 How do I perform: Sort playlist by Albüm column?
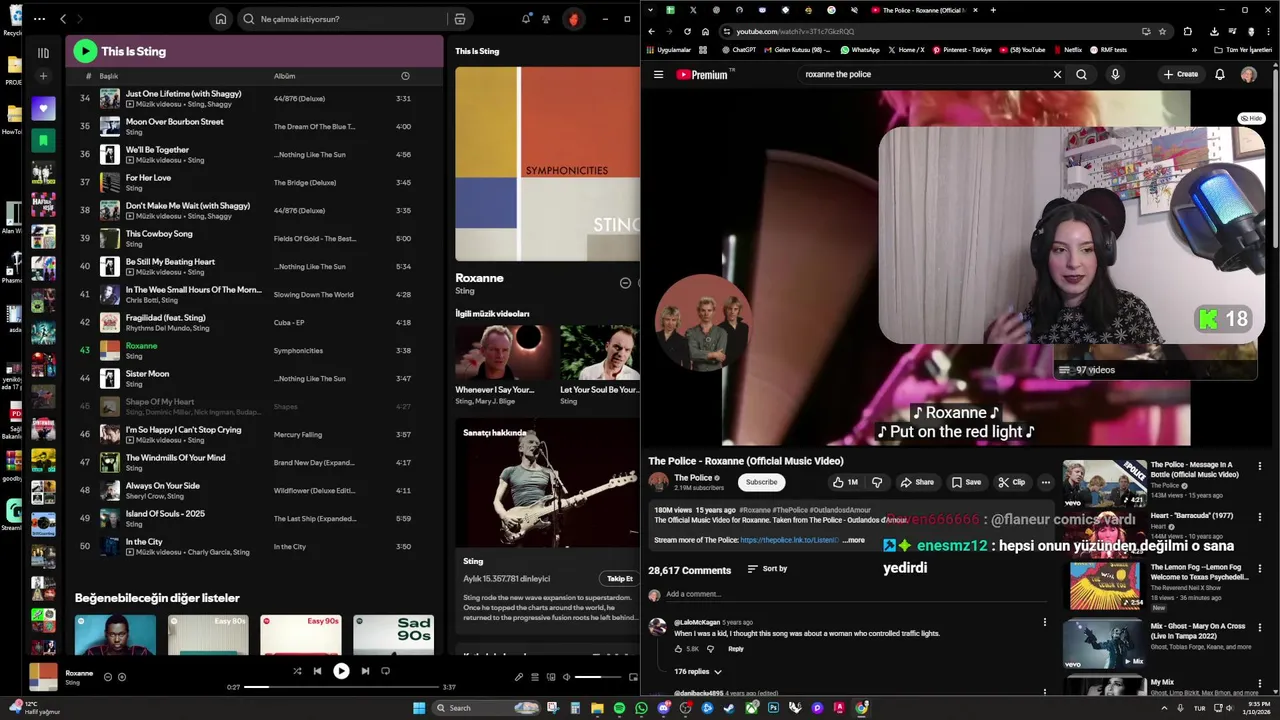coord(284,76)
